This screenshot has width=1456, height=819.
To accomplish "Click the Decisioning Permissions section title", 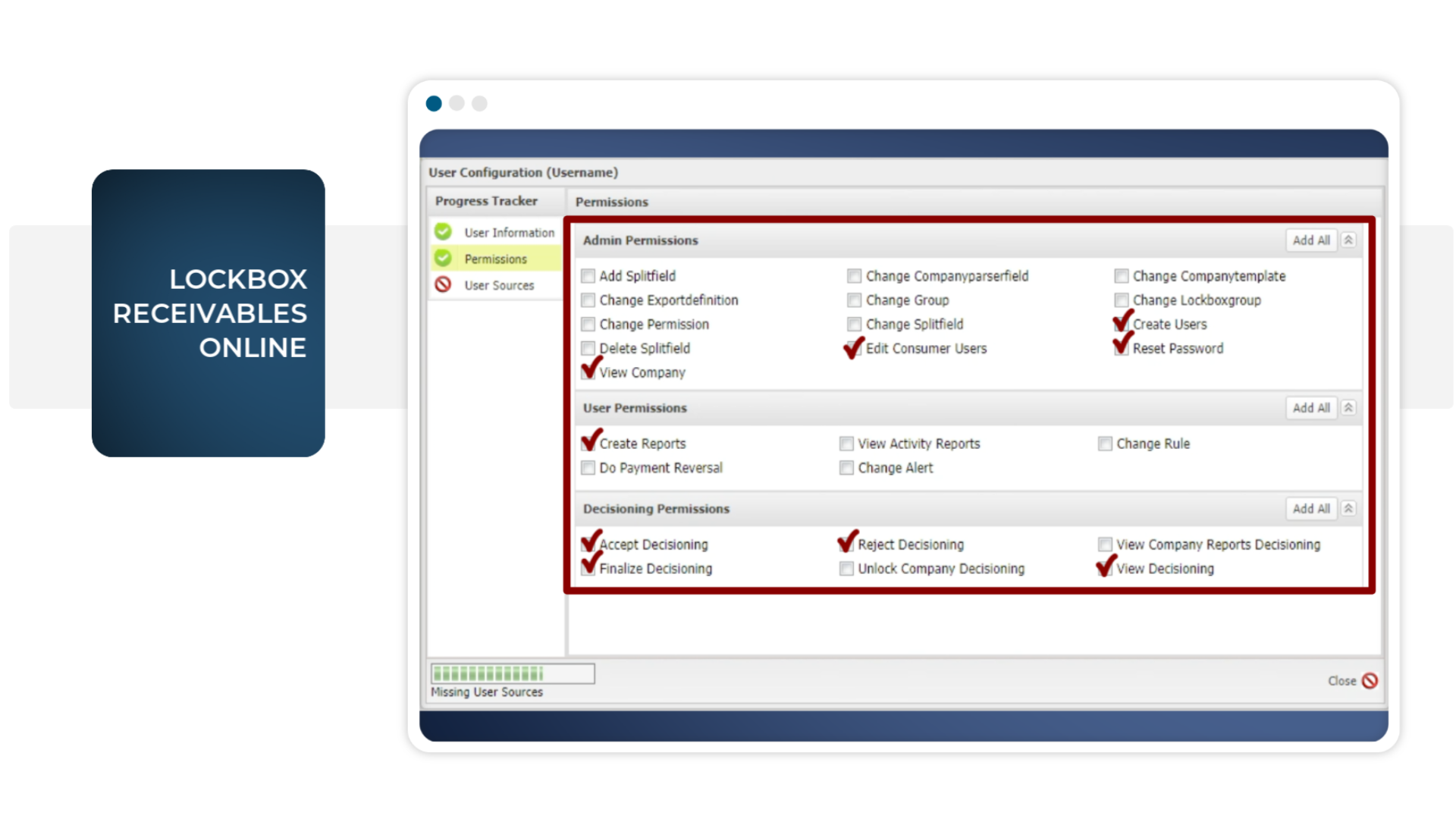I will tap(656, 508).
